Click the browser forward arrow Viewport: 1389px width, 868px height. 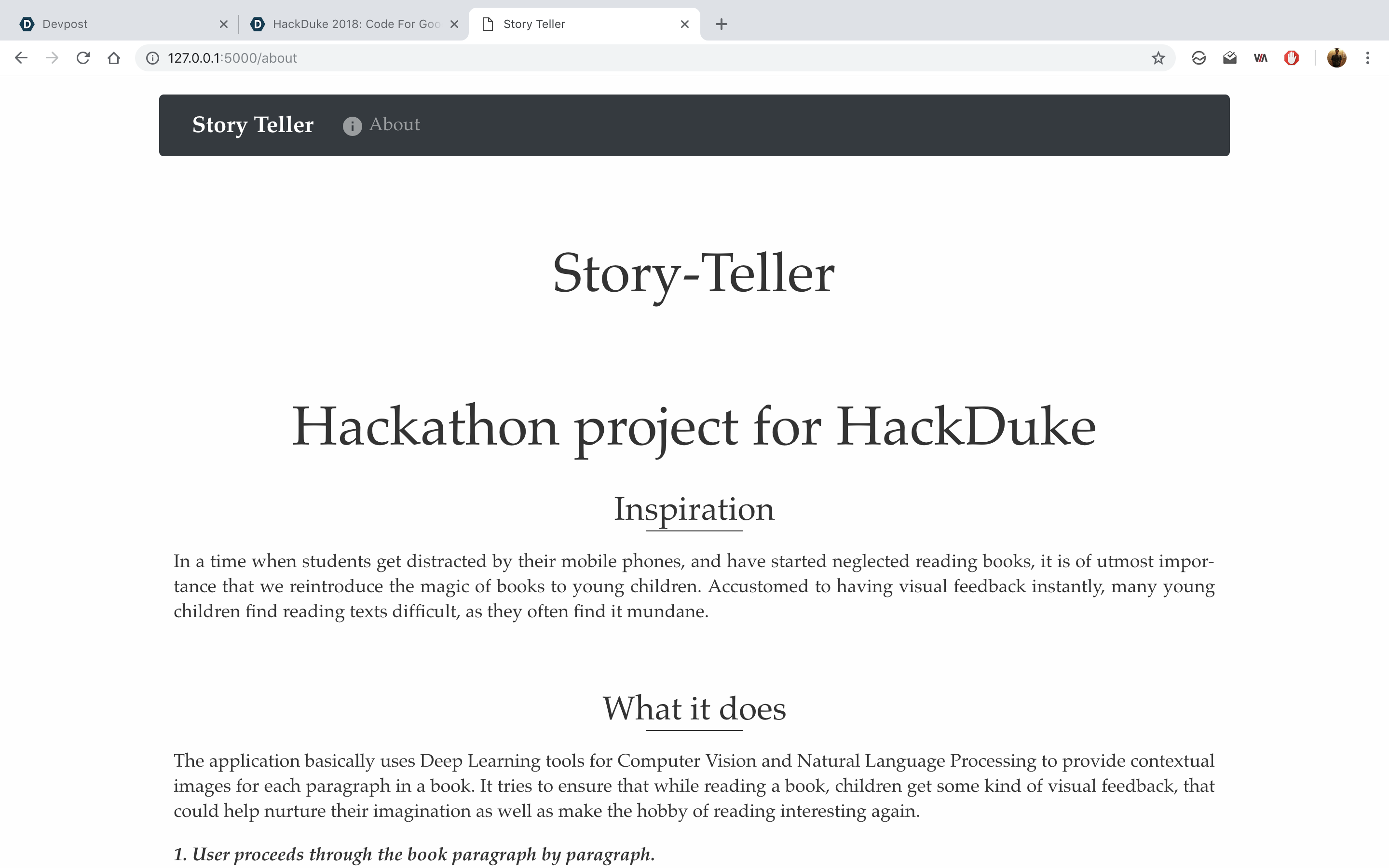click(x=52, y=58)
